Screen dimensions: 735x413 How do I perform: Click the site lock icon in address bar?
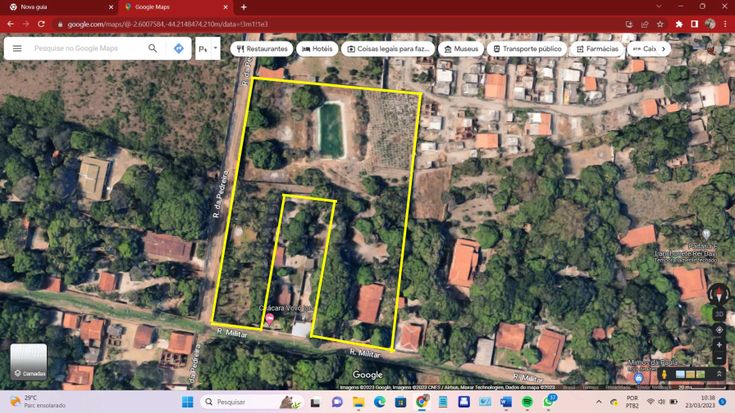[x=60, y=24]
